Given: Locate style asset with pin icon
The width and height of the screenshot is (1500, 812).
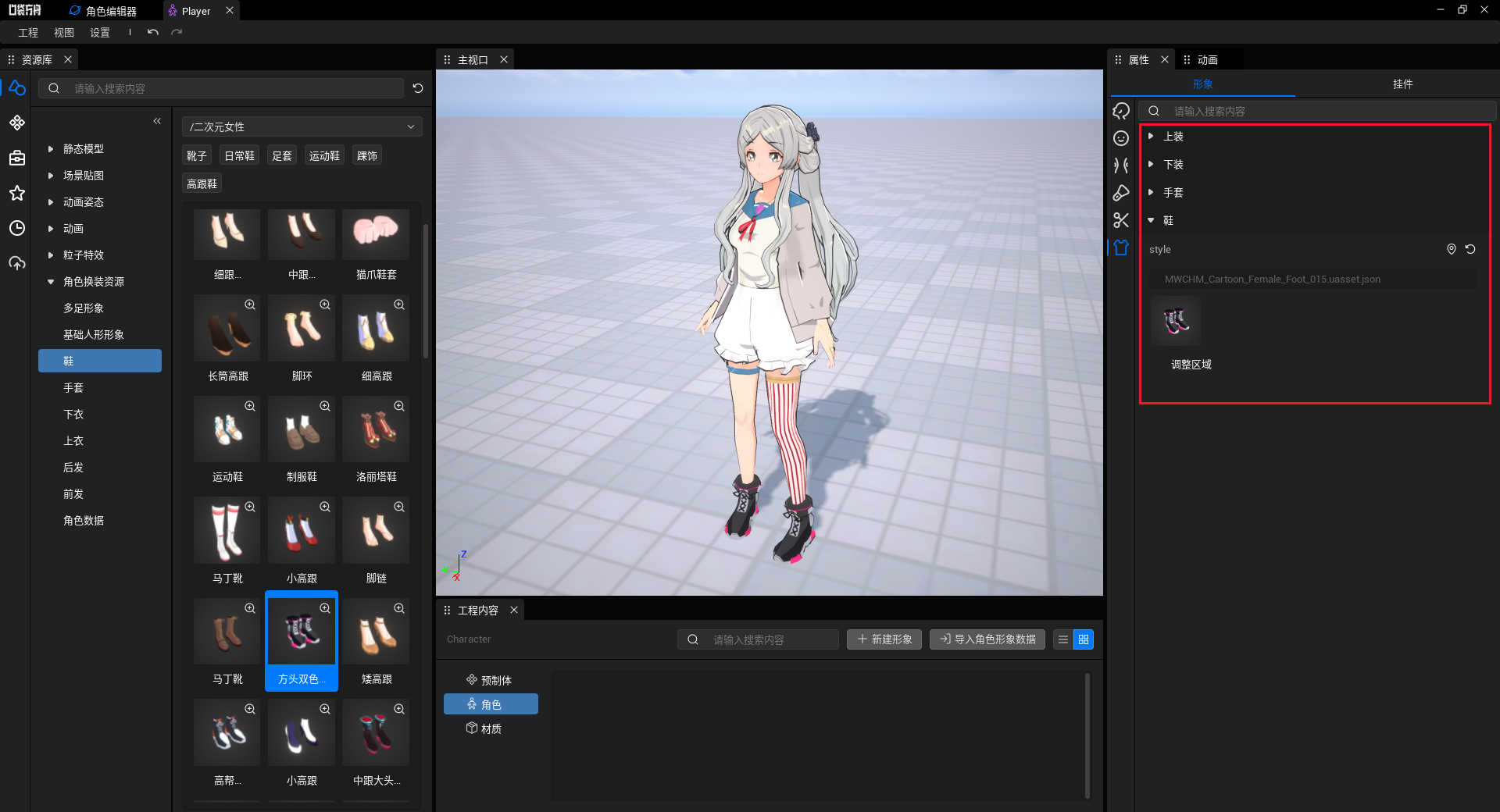Looking at the screenshot, I should click(x=1452, y=249).
